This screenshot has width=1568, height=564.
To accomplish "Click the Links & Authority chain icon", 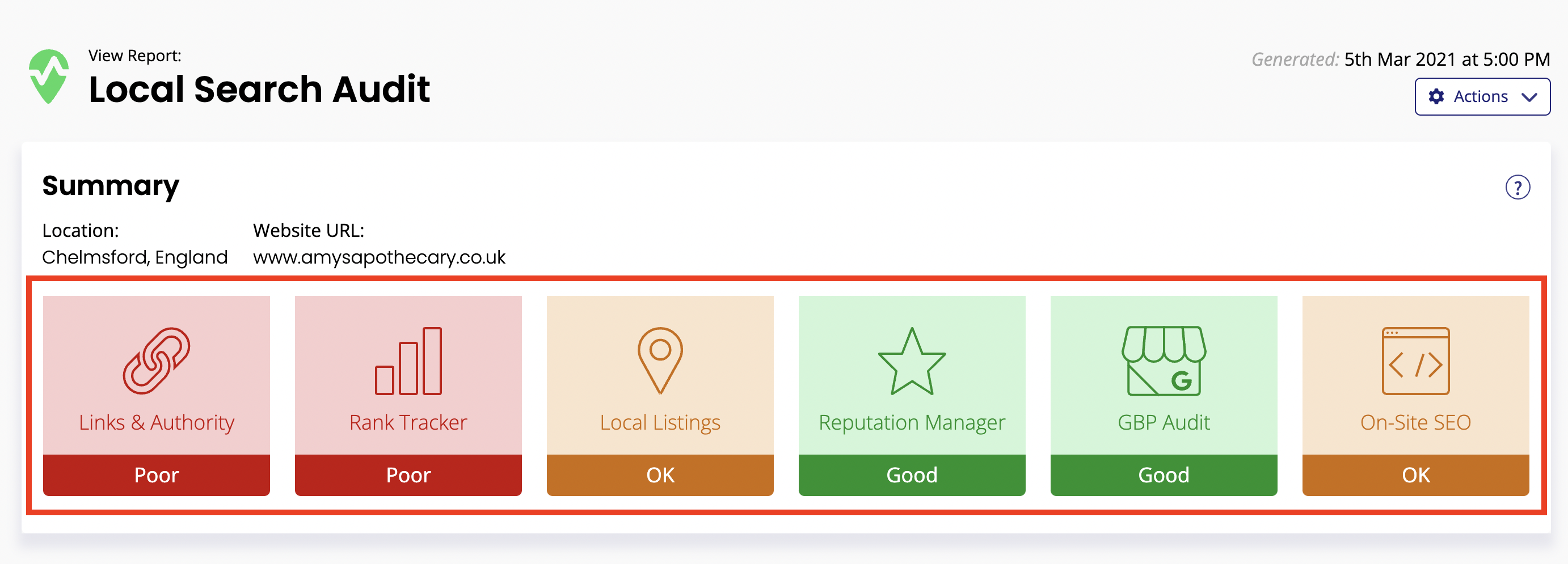I will click(x=157, y=361).
